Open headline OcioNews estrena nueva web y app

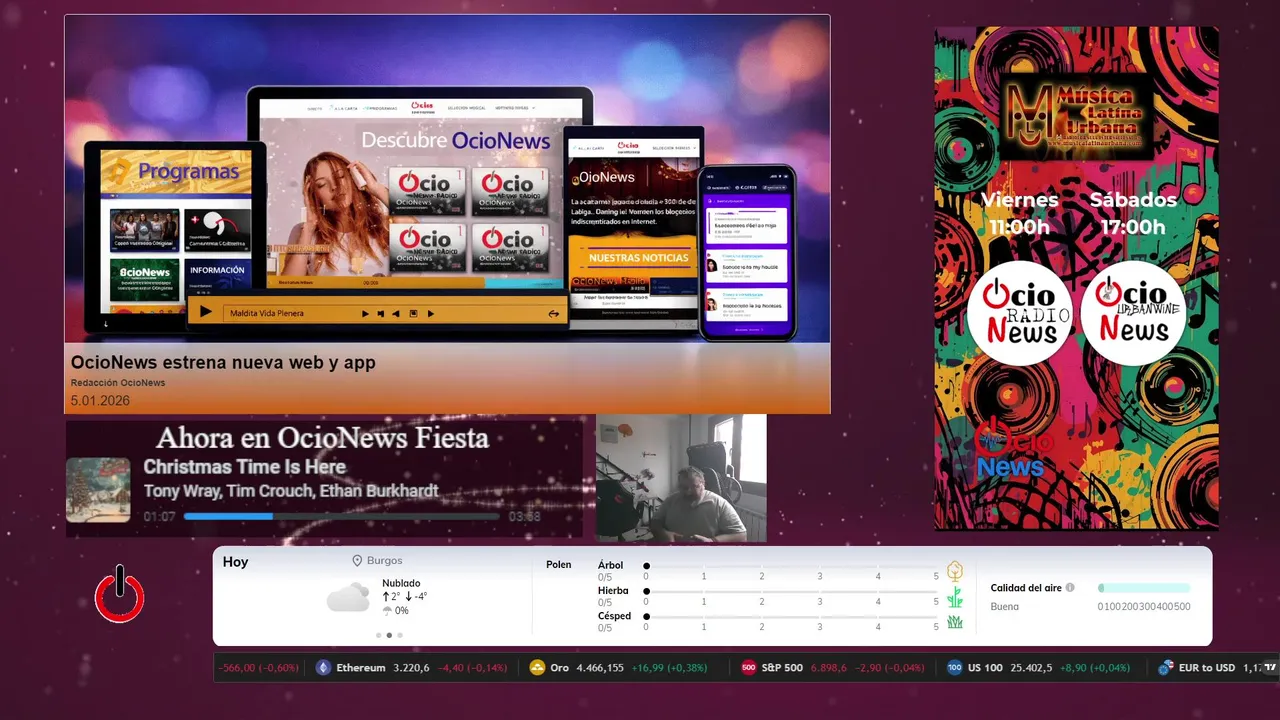click(x=223, y=362)
